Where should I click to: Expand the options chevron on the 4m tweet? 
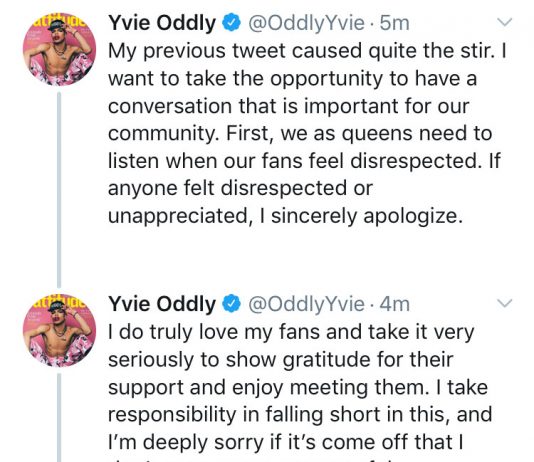tap(504, 303)
